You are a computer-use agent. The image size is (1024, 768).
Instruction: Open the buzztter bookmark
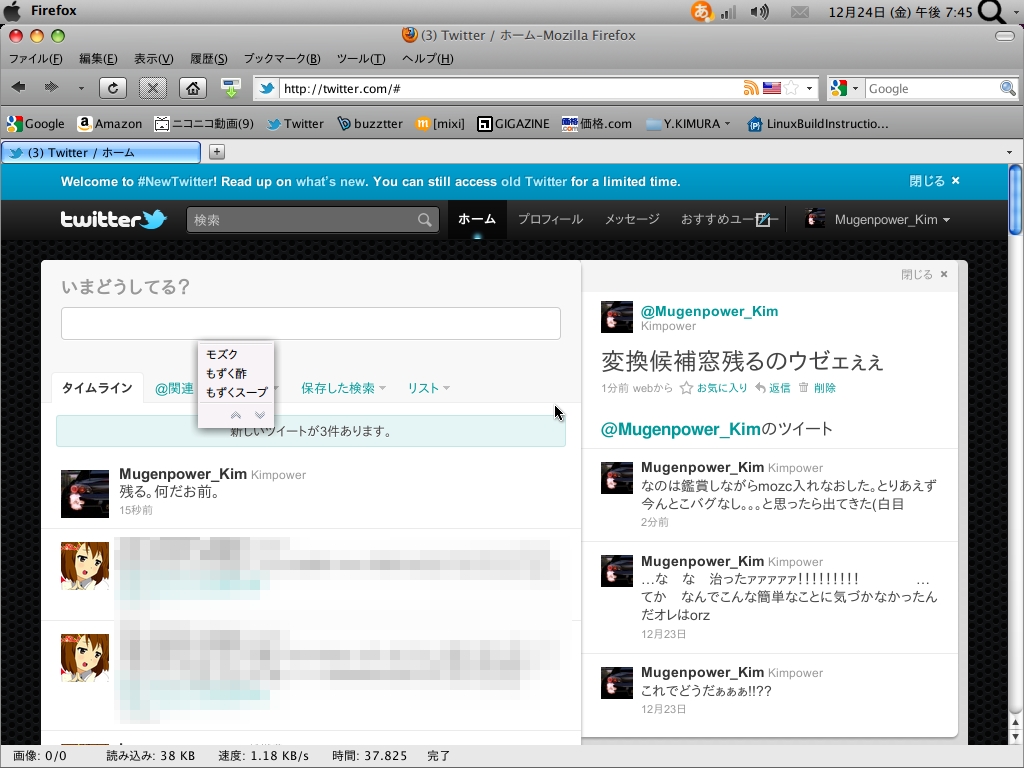pyautogui.click(x=370, y=123)
